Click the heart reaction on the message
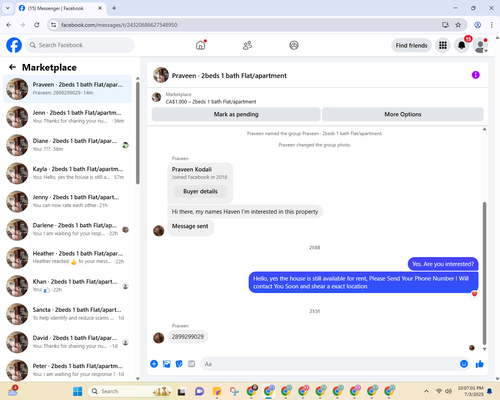Image resolution: width=500 pixels, height=400 pixels. click(474, 294)
